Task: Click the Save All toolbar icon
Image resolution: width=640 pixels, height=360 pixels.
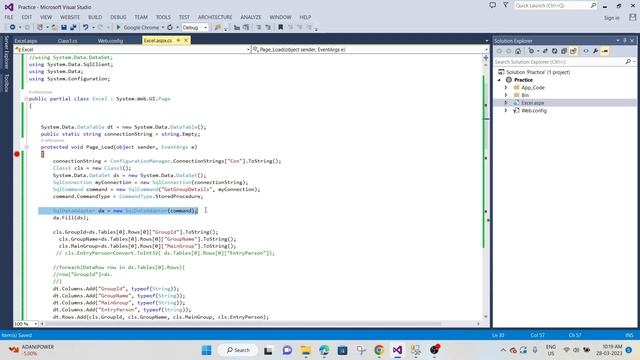Action: [73, 27]
